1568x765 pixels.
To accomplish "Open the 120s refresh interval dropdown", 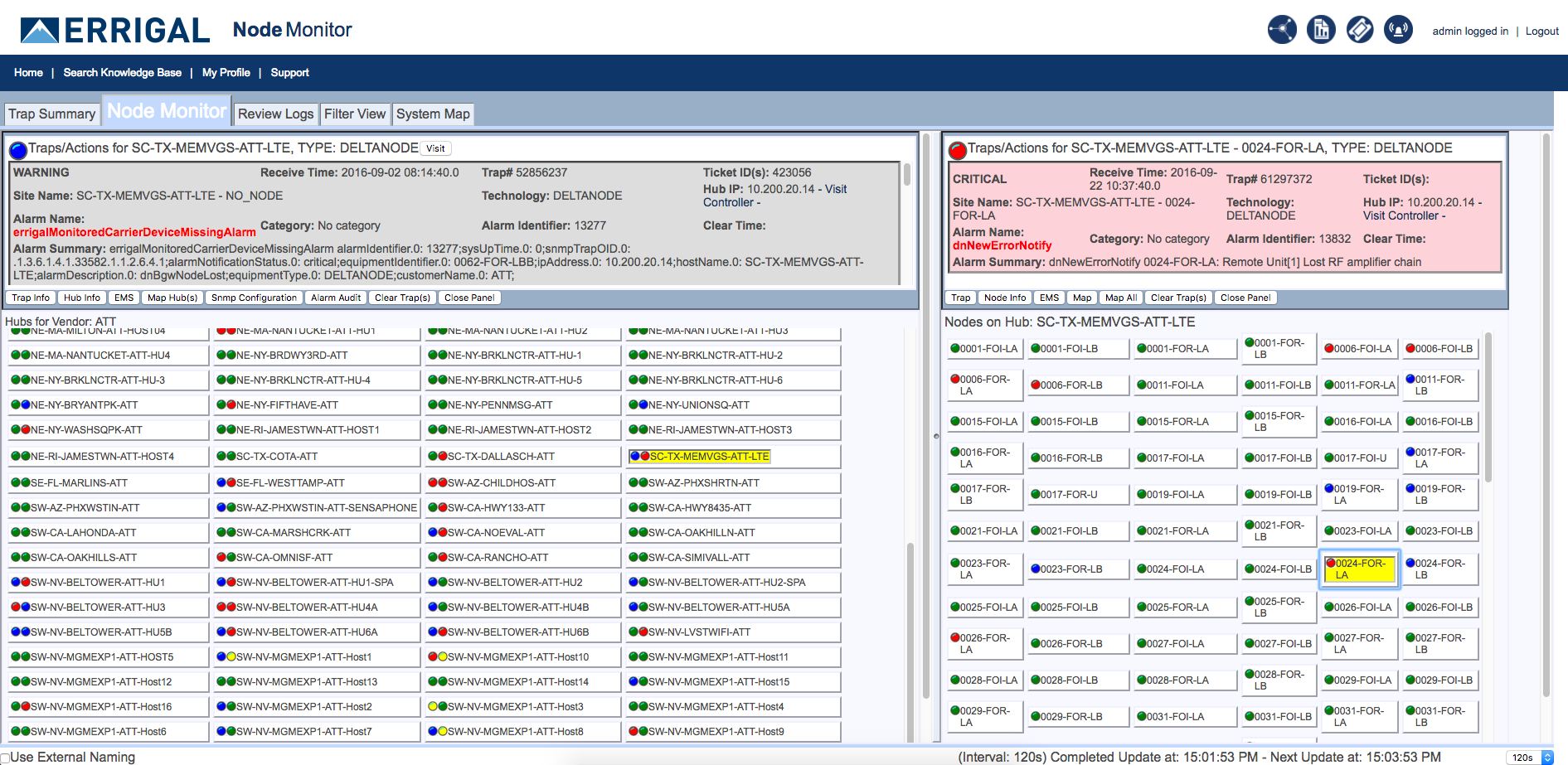I will 1530,758.
